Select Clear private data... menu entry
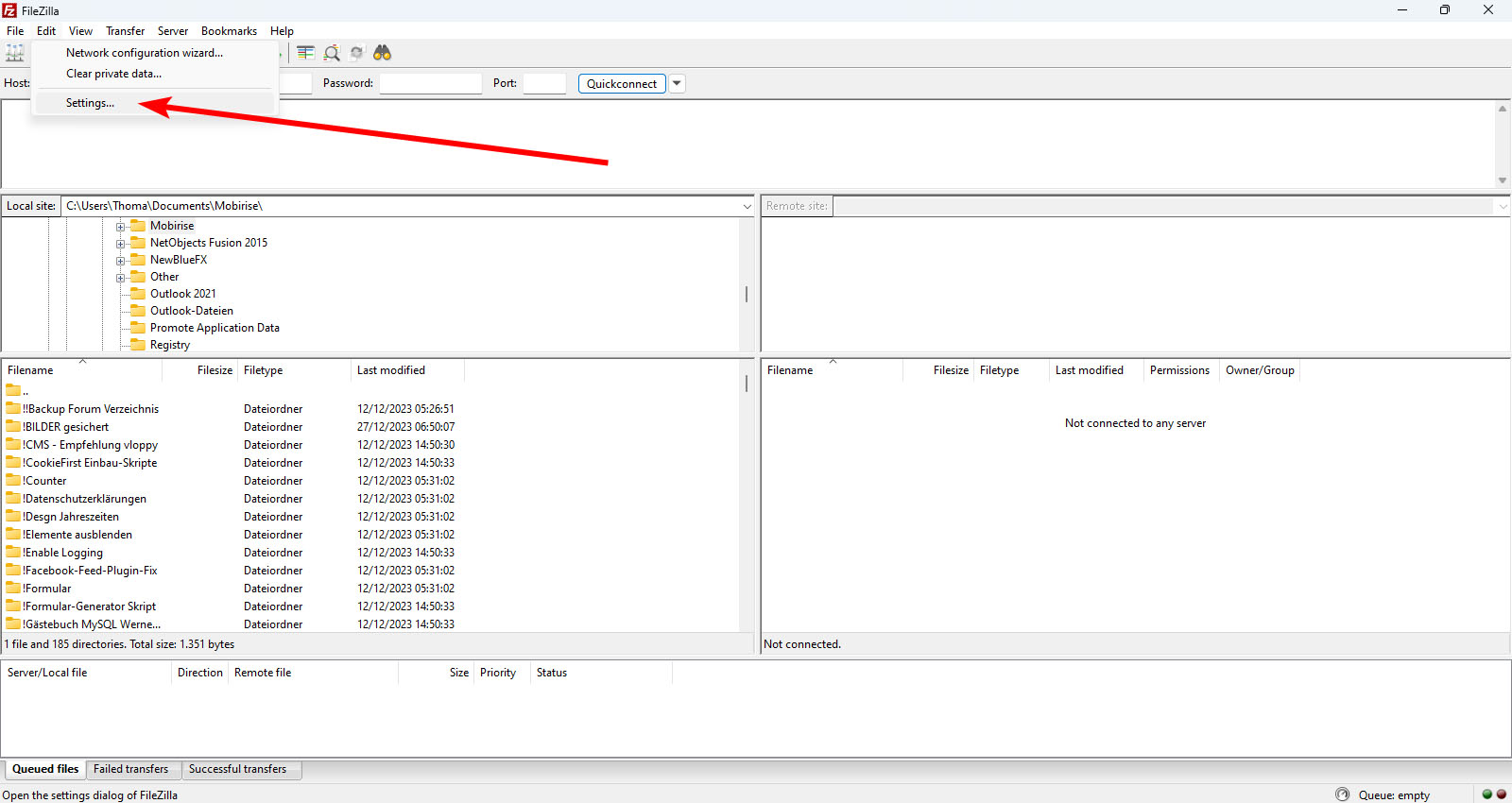 (x=113, y=74)
